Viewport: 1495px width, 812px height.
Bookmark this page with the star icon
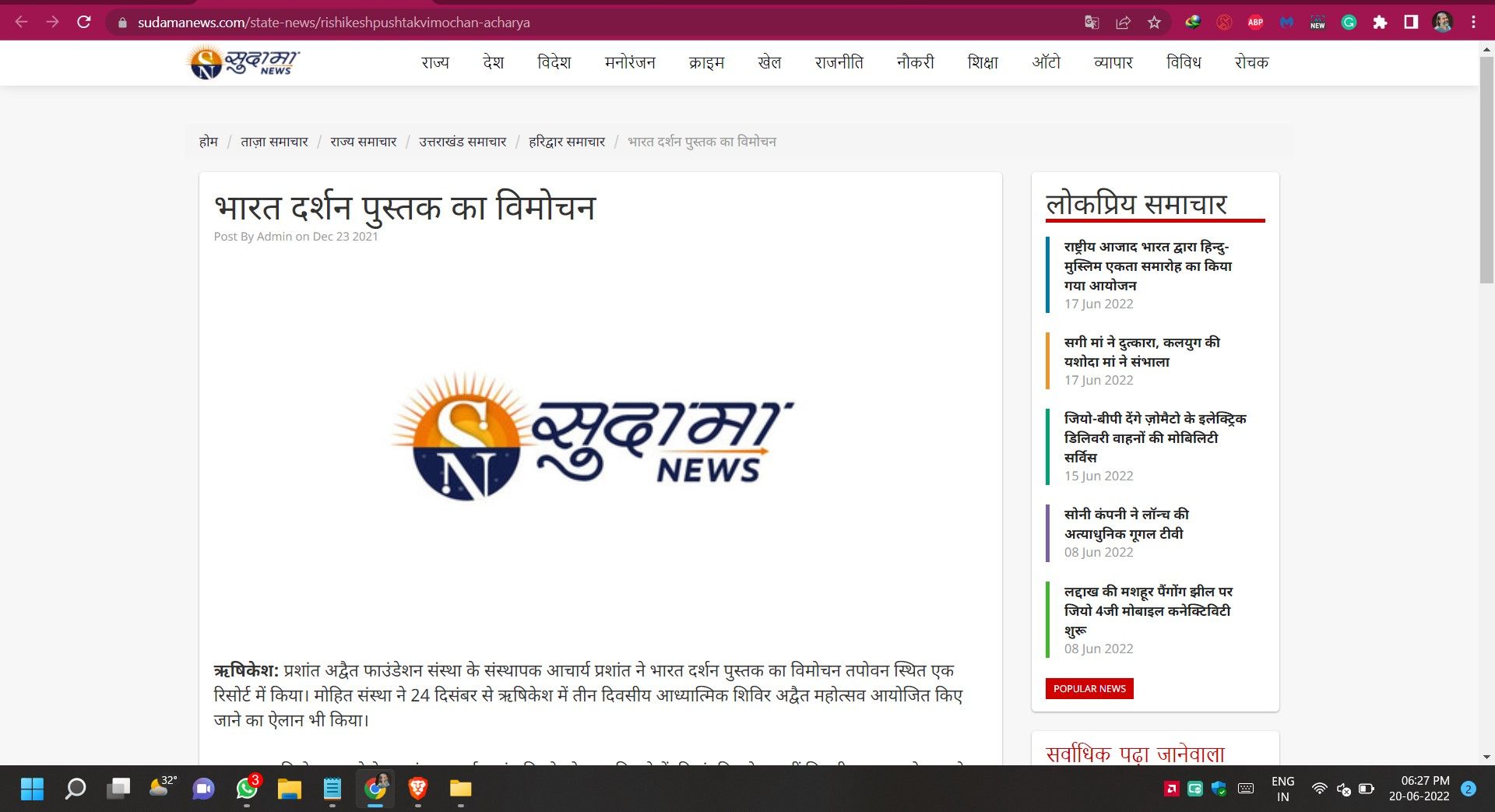[1154, 23]
